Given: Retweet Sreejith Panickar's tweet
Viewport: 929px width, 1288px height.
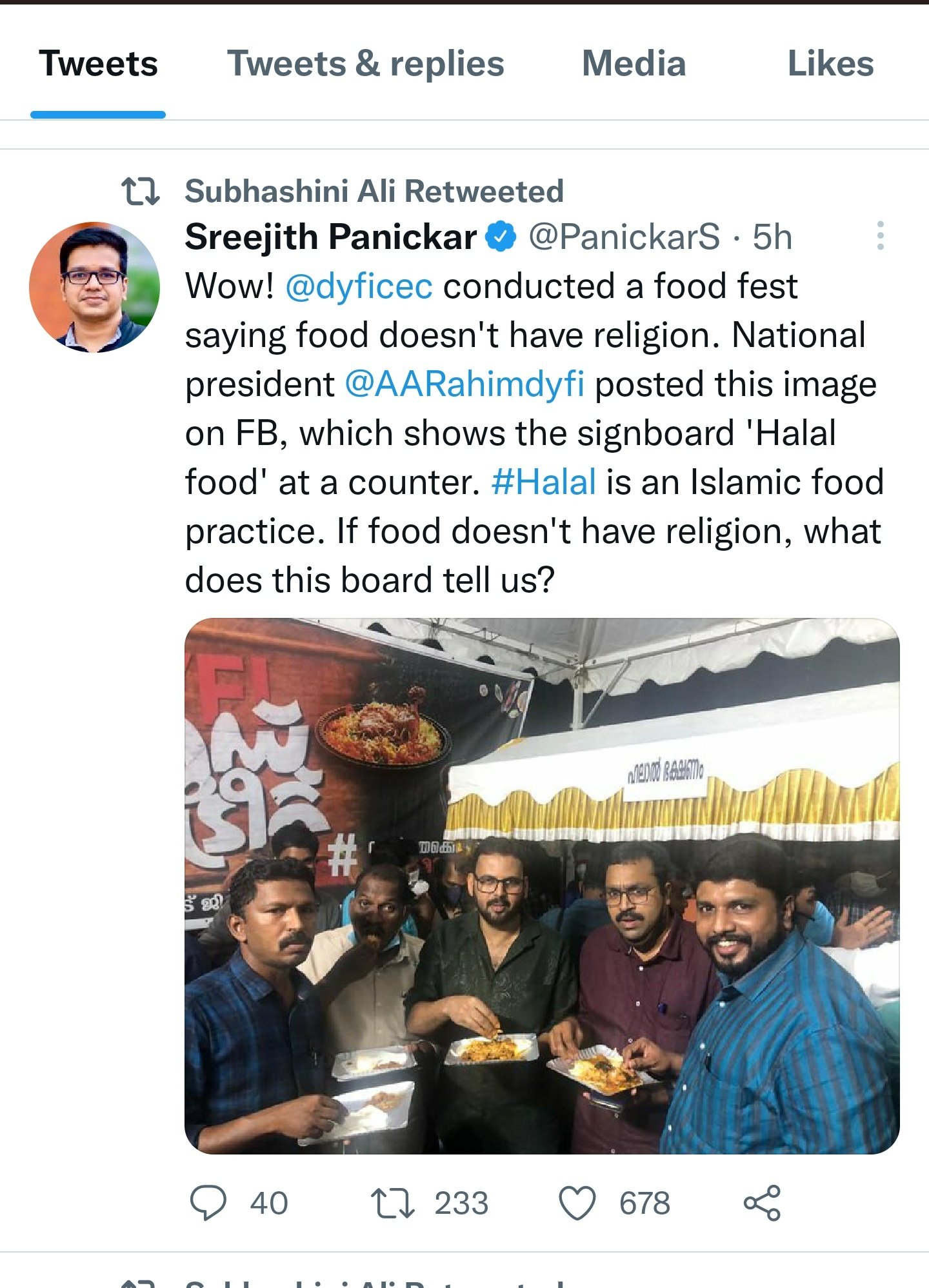Looking at the screenshot, I should (392, 1204).
